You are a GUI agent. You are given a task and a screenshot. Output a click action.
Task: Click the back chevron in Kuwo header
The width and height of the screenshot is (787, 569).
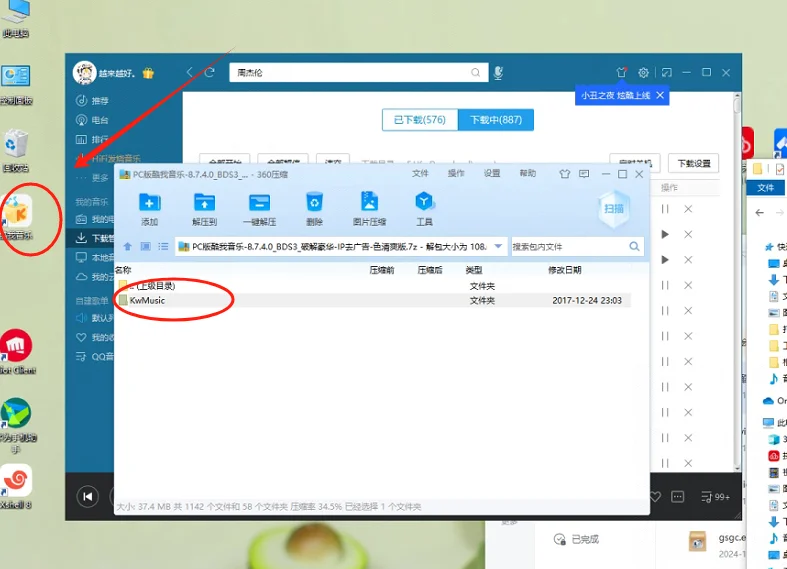pyautogui.click(x=190, y=73)
